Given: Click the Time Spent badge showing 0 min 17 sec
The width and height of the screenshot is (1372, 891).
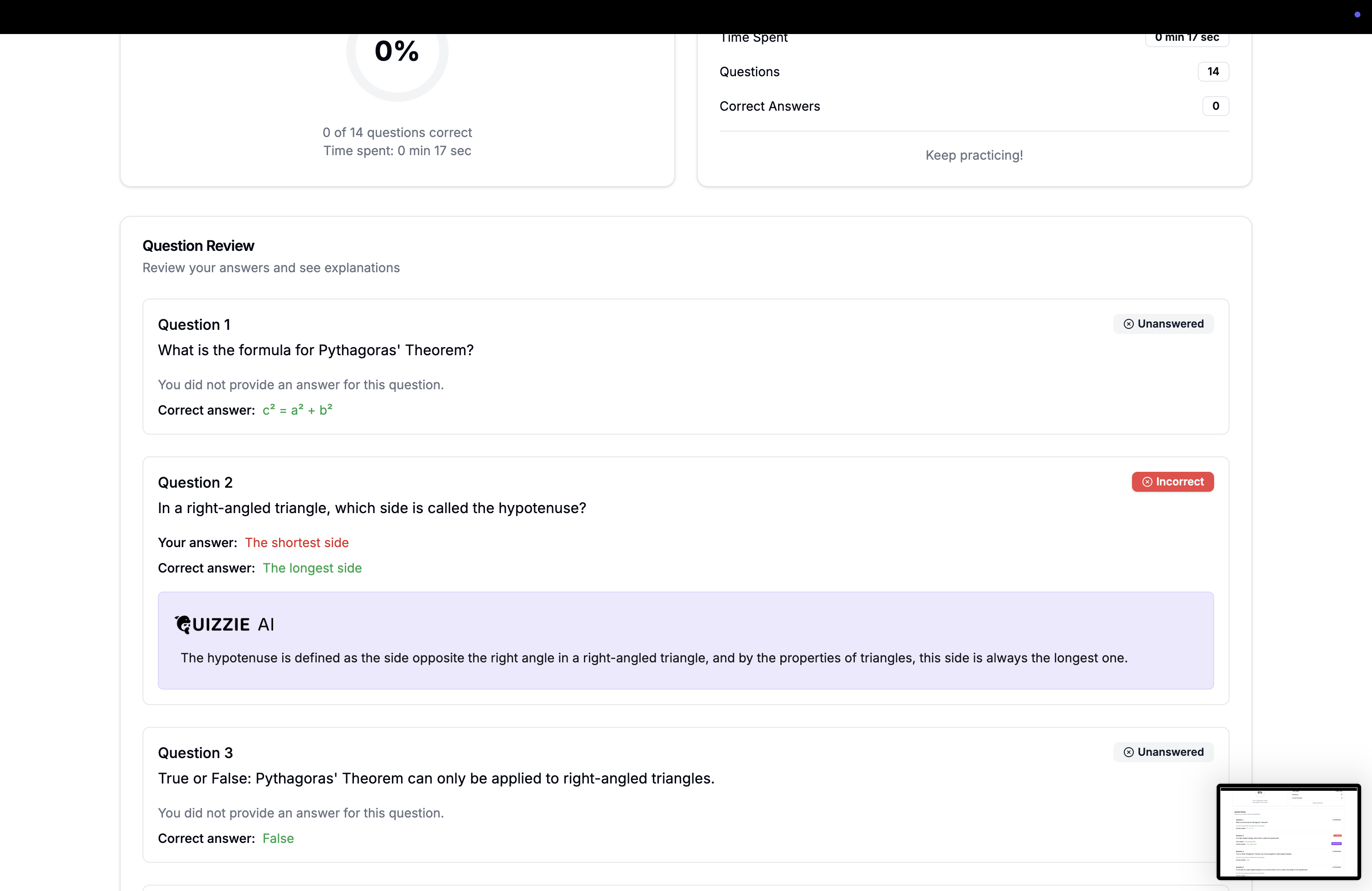Looking at the screenshot, I should (x=1186, y=38).
